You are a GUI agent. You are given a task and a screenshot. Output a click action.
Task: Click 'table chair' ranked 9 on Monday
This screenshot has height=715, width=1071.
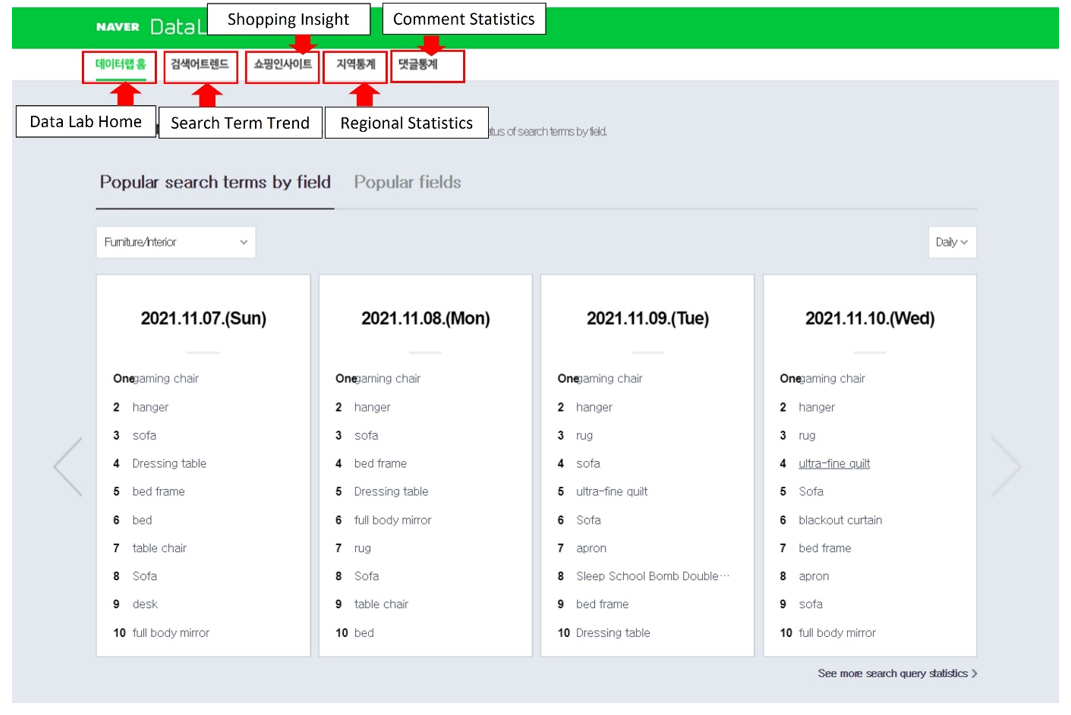pyautogui.click(x=381, y=604)
